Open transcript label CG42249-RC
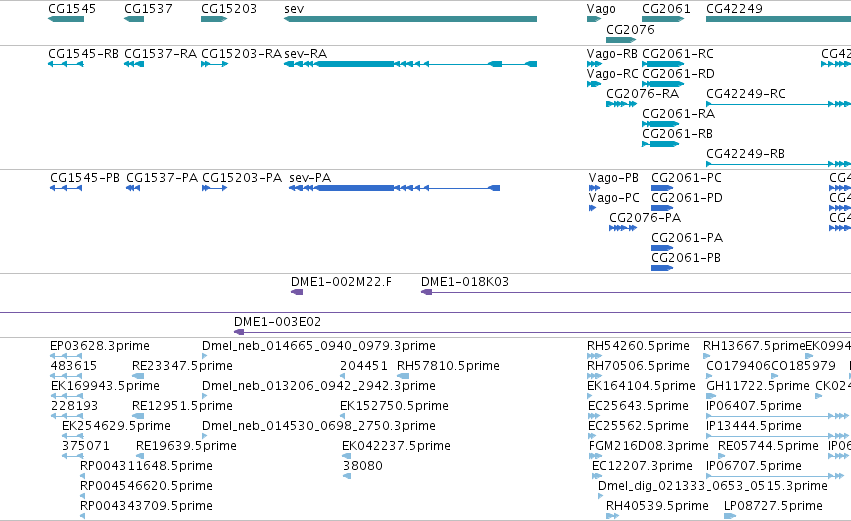Screen dimensions: 851x521 [x=746, y=94]
